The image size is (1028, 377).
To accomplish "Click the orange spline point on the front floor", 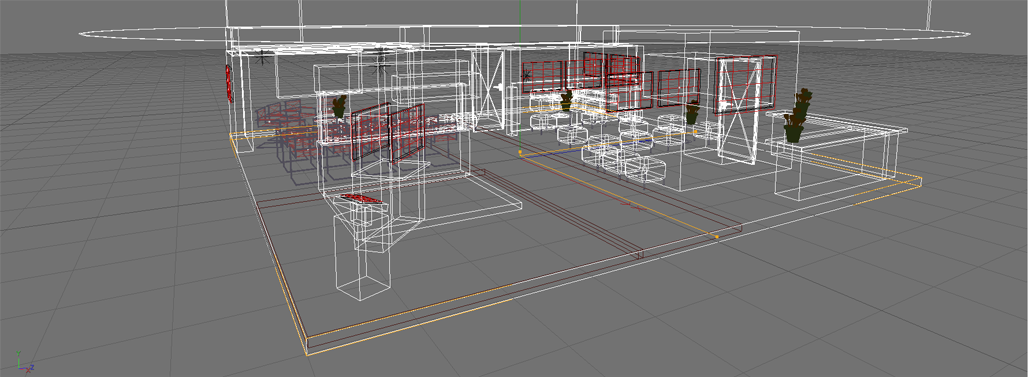I will coord(717,237).
